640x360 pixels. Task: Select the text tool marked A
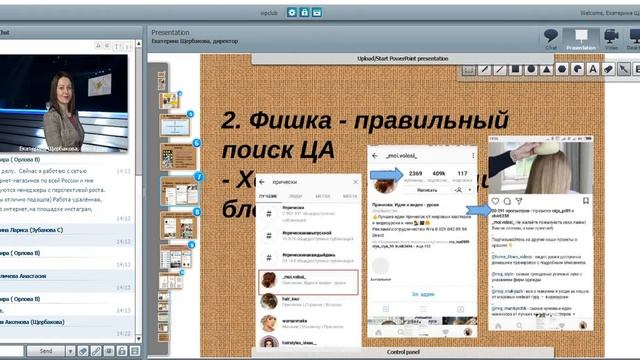pyautogui.click(x=593, y=70)
